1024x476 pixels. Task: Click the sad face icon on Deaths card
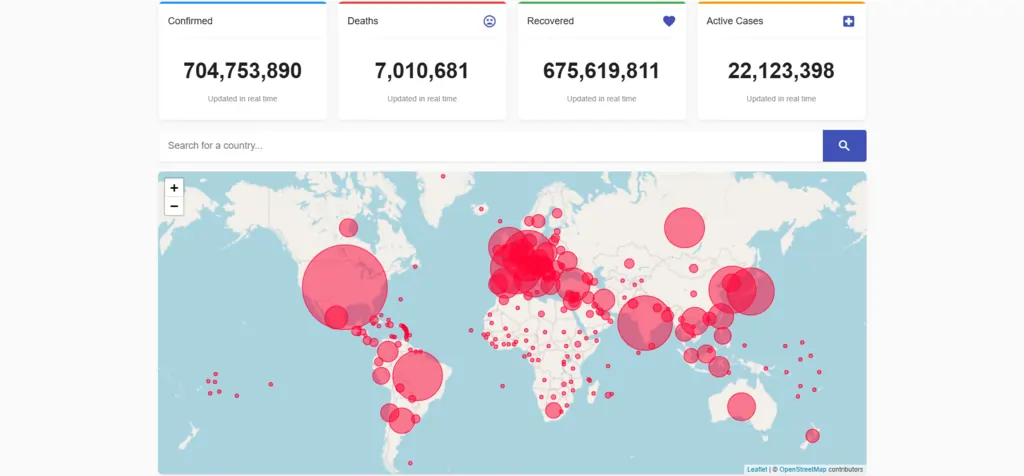(x=489, y=21)
